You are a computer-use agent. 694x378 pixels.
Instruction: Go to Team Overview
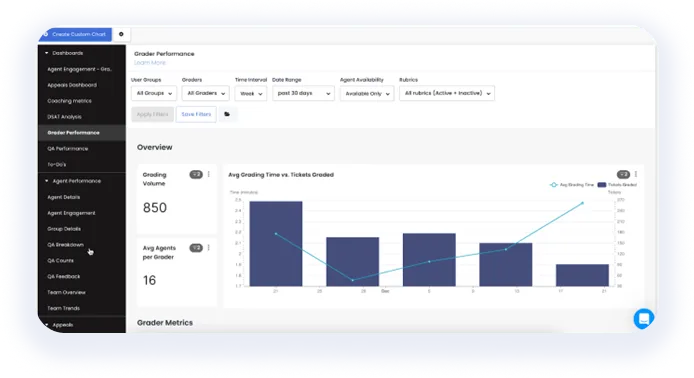[x=66, y=293]
